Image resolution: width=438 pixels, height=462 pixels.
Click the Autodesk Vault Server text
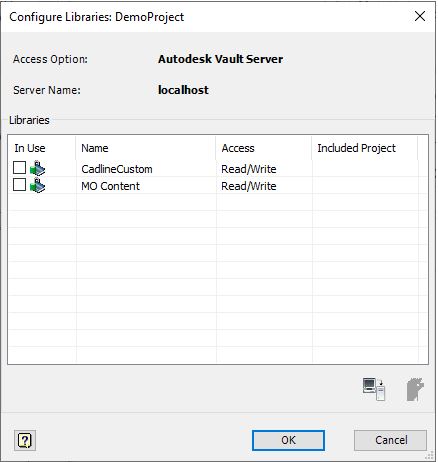221,59
